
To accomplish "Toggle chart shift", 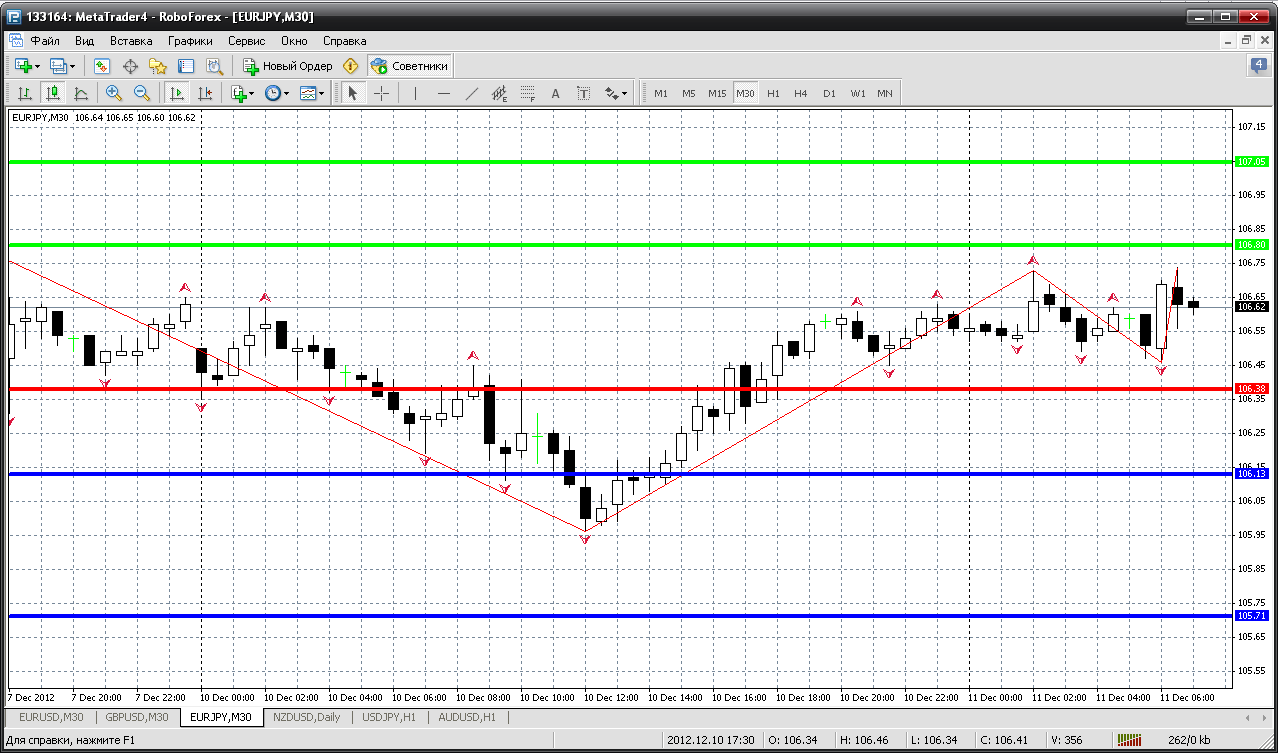I will [x=205, y=93].
